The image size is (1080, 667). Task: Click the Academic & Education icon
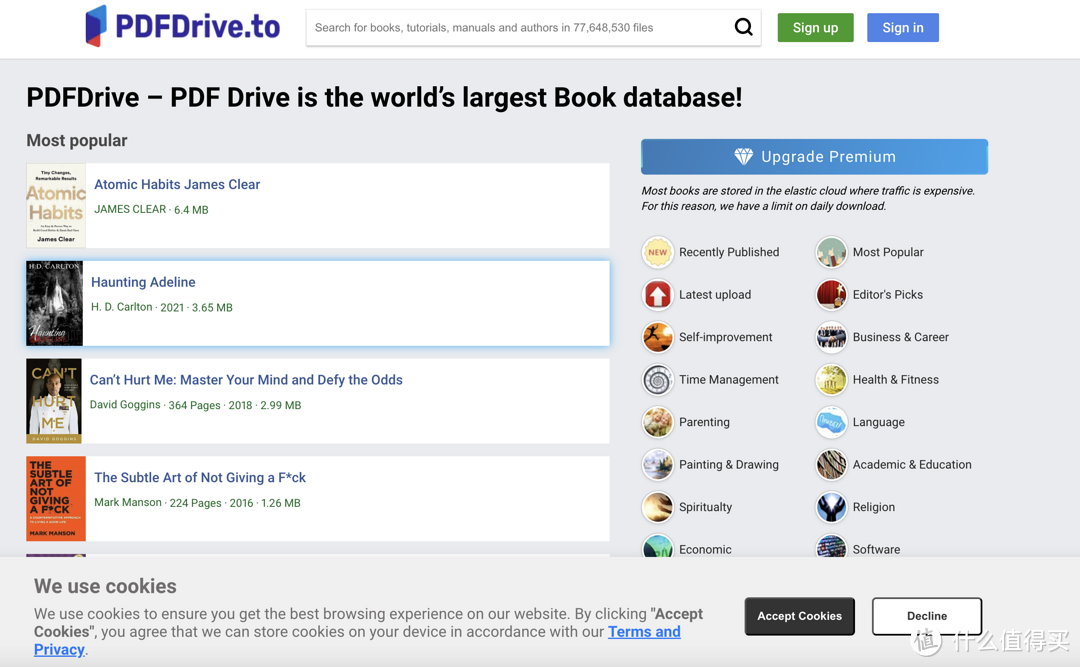831,465
